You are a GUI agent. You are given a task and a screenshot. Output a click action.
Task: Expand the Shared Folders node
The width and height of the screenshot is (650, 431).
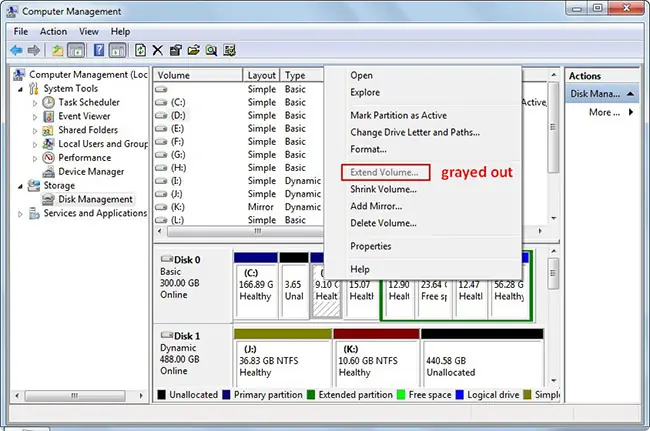click(x=35, y=131)
